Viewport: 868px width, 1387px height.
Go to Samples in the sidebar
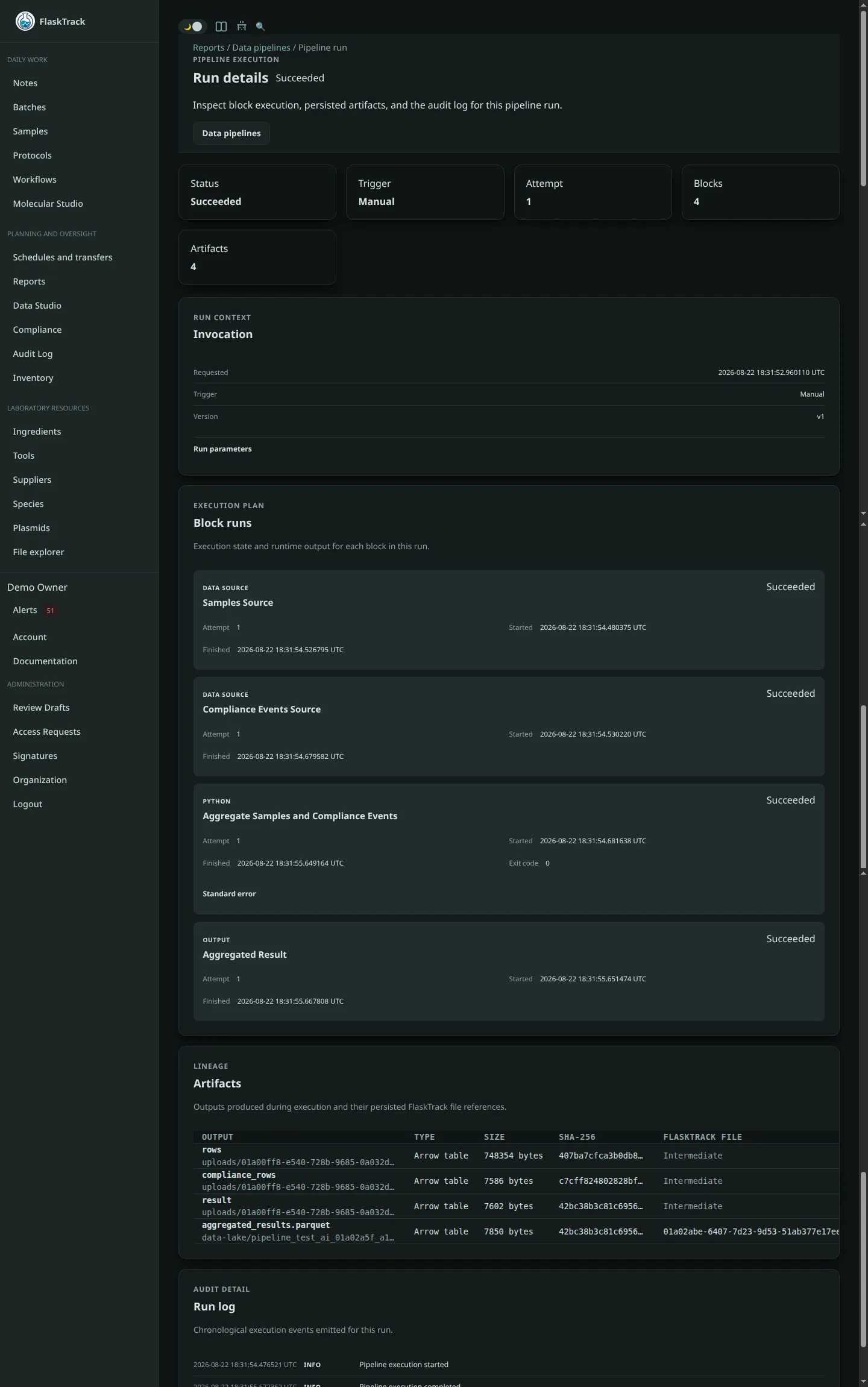coord(30,131)
